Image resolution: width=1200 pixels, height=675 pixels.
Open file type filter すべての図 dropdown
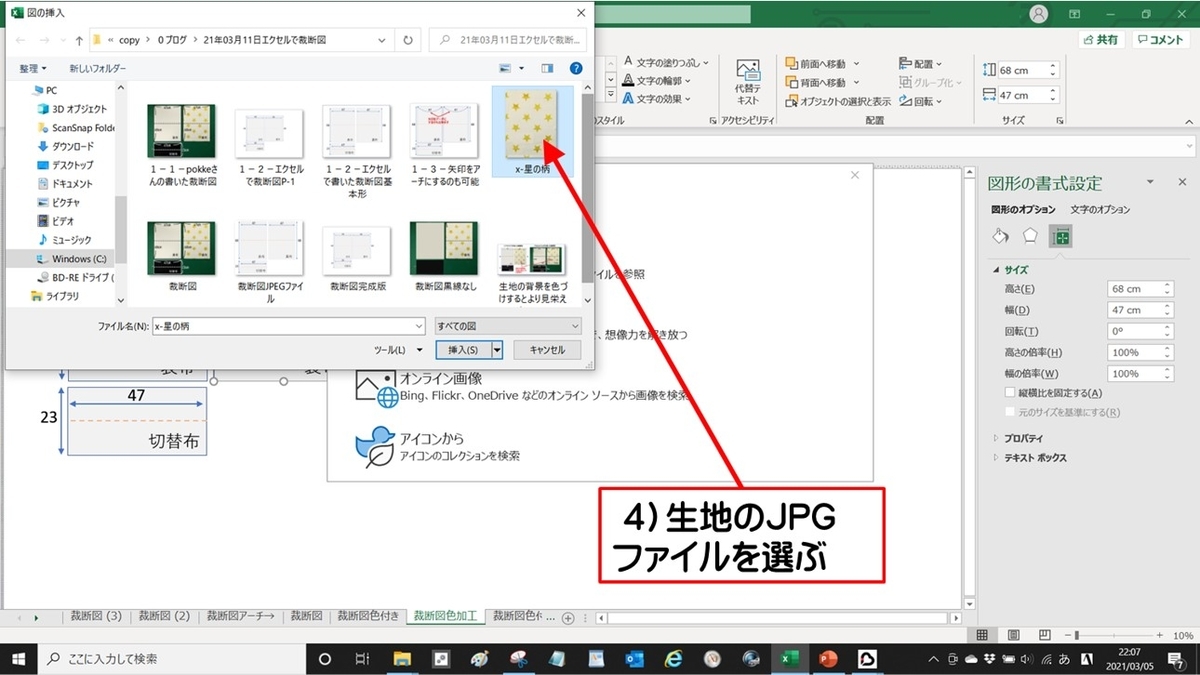coord(508,326)
